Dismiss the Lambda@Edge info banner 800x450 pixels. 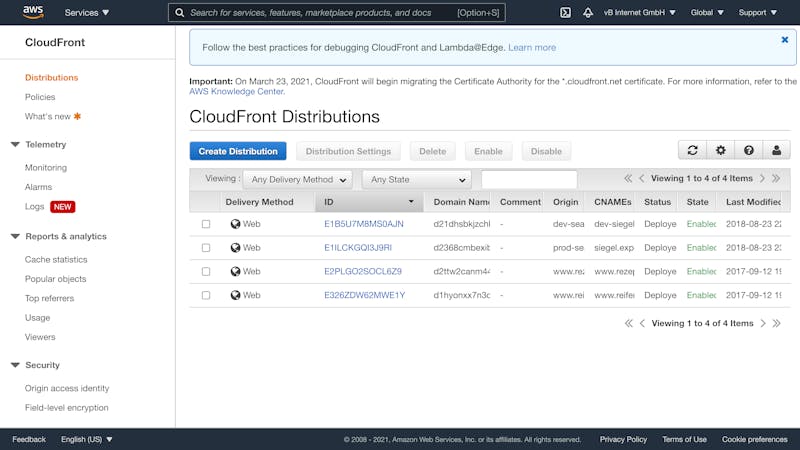785,40
